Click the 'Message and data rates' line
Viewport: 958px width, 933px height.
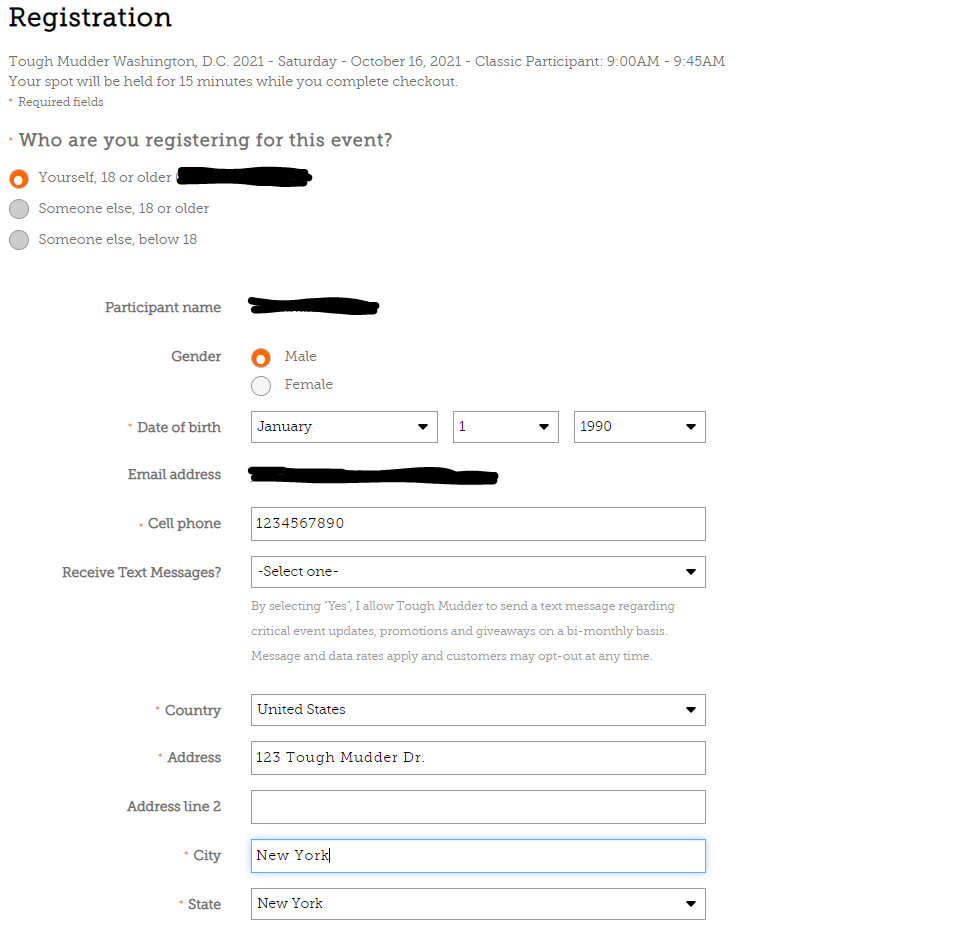click(452, 656)
